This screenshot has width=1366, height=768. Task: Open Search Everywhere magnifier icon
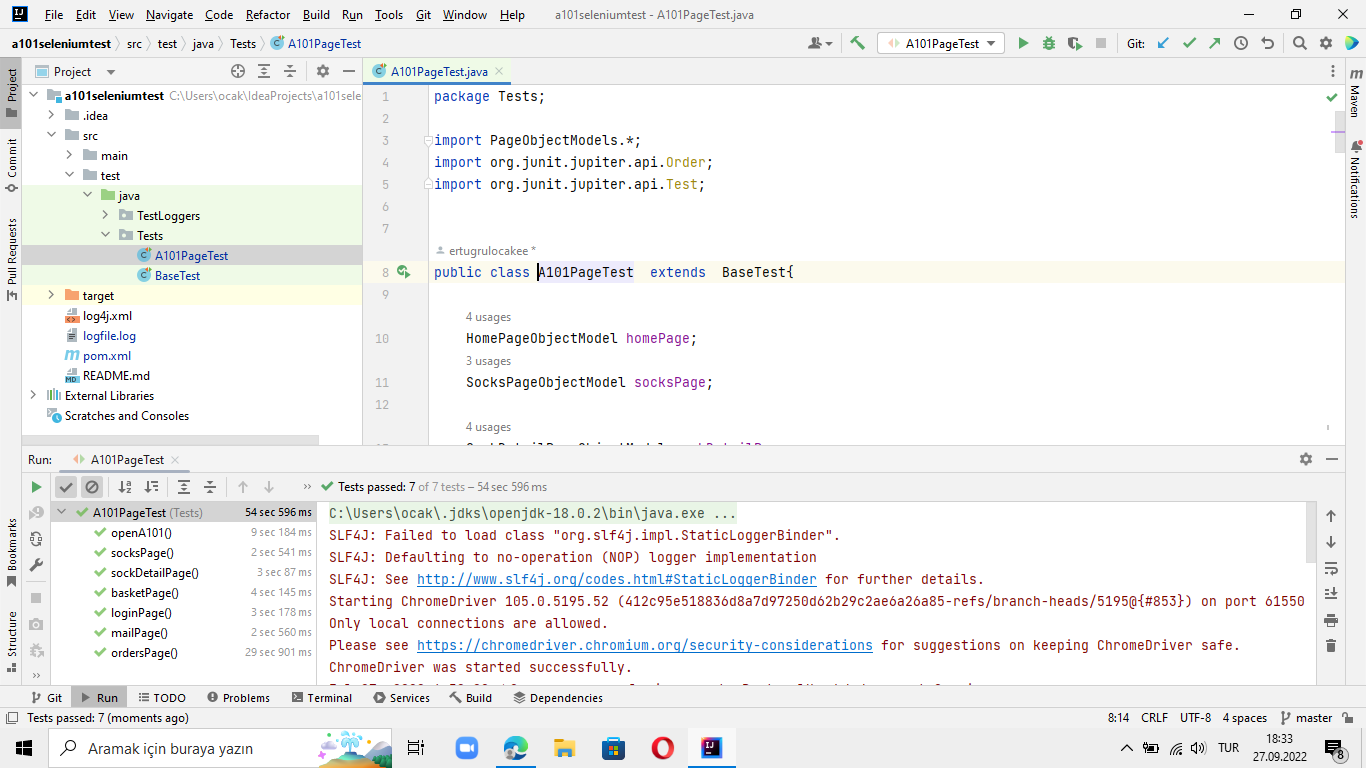pyautogui.click(x=1299, y=43)
